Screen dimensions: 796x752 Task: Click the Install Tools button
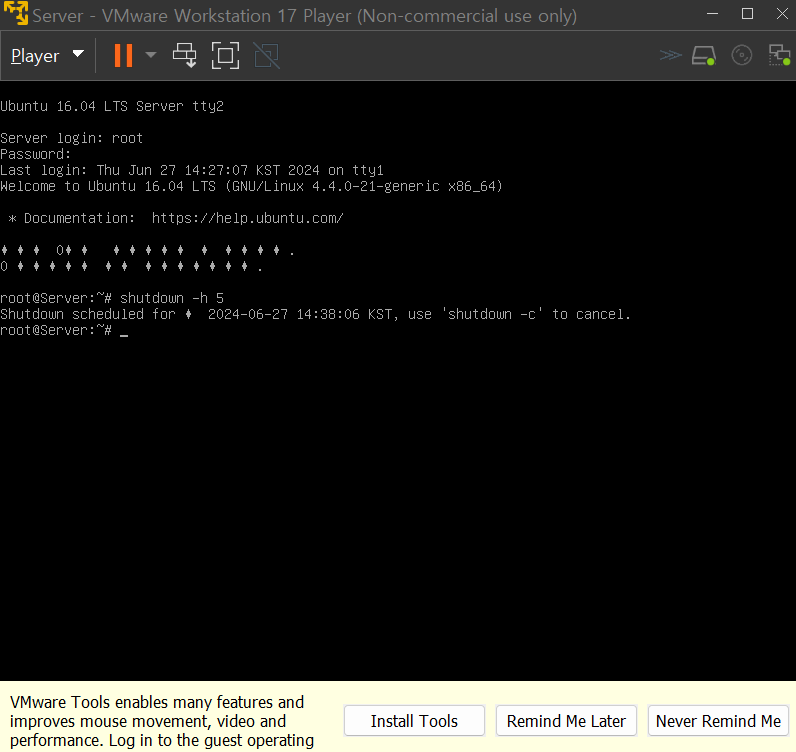[414, 721]
